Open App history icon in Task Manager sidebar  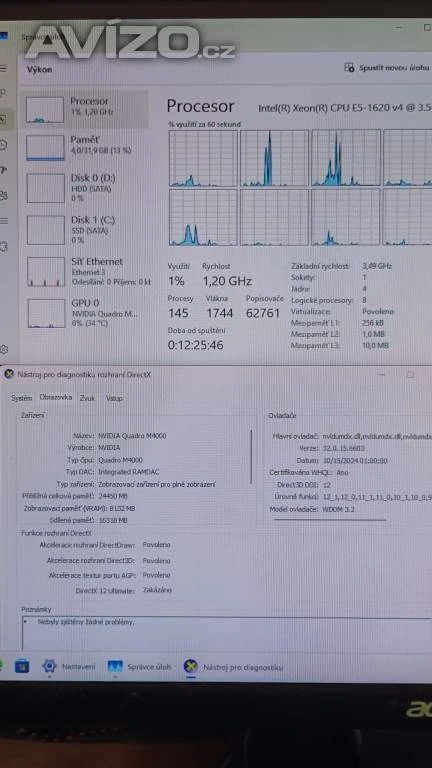tap(3, 144)
